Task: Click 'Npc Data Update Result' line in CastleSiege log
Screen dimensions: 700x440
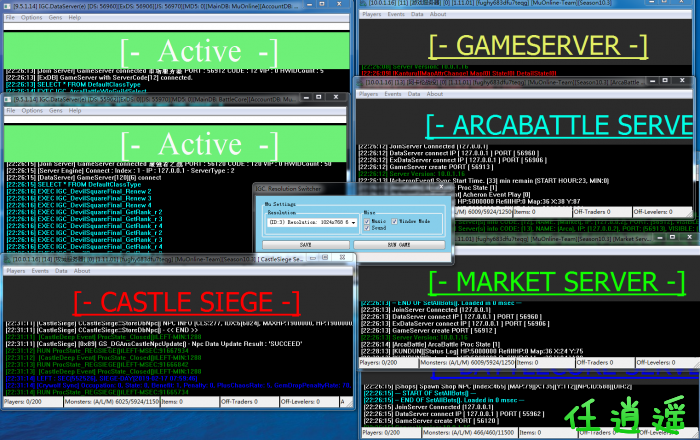Action: [x=154, y=344]
